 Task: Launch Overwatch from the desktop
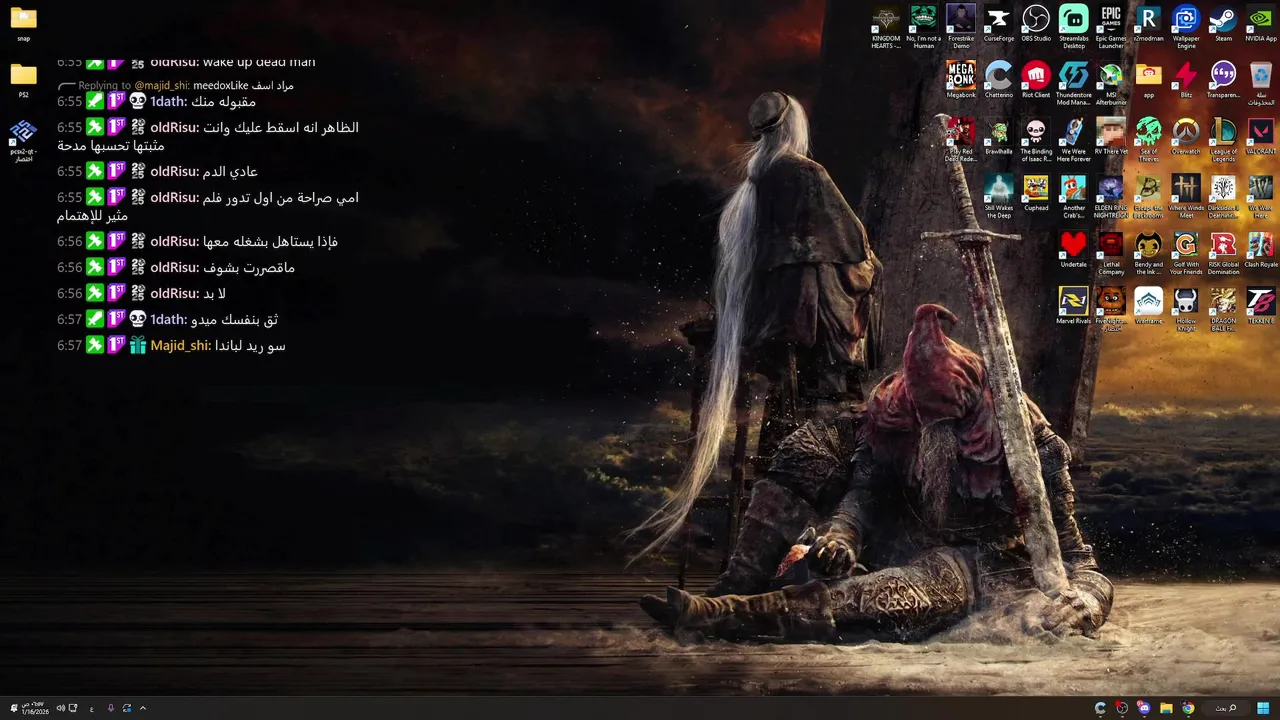pyautogui.click(x=1186, y=136)
